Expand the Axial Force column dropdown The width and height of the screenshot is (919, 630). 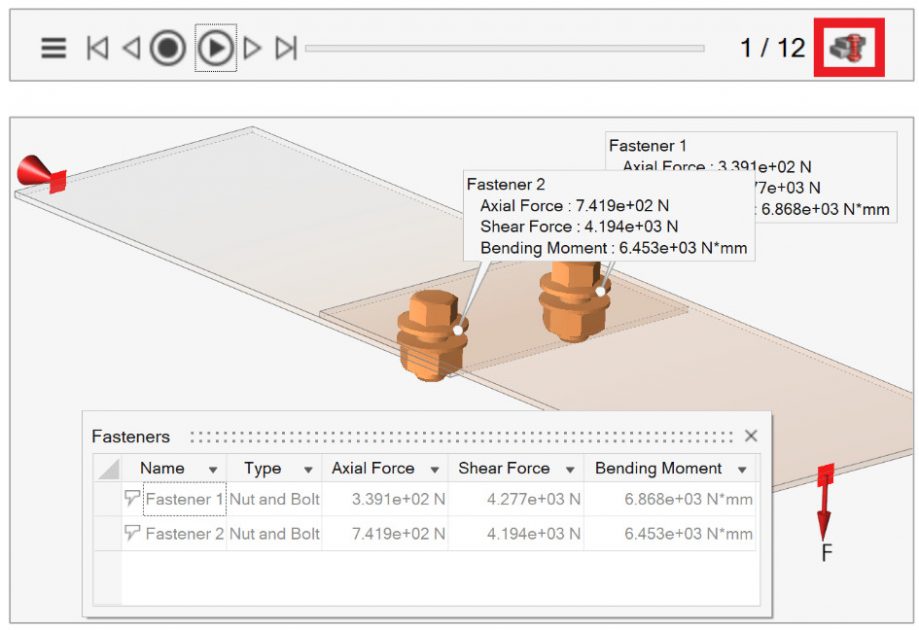pos(435,469)
